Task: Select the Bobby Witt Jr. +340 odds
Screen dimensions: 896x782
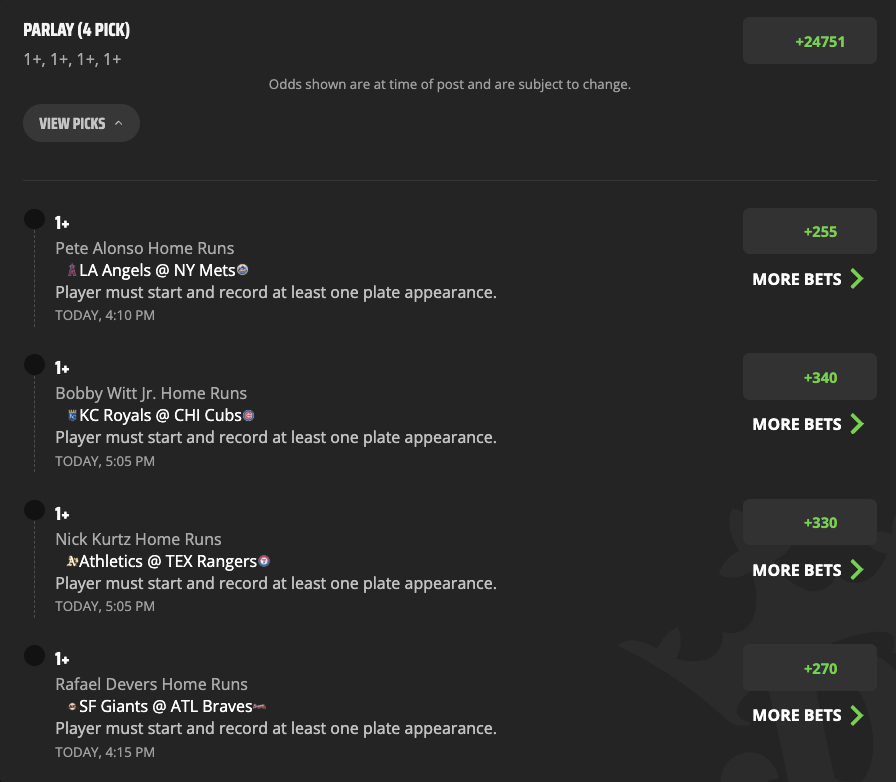Action: click(809, 377)
